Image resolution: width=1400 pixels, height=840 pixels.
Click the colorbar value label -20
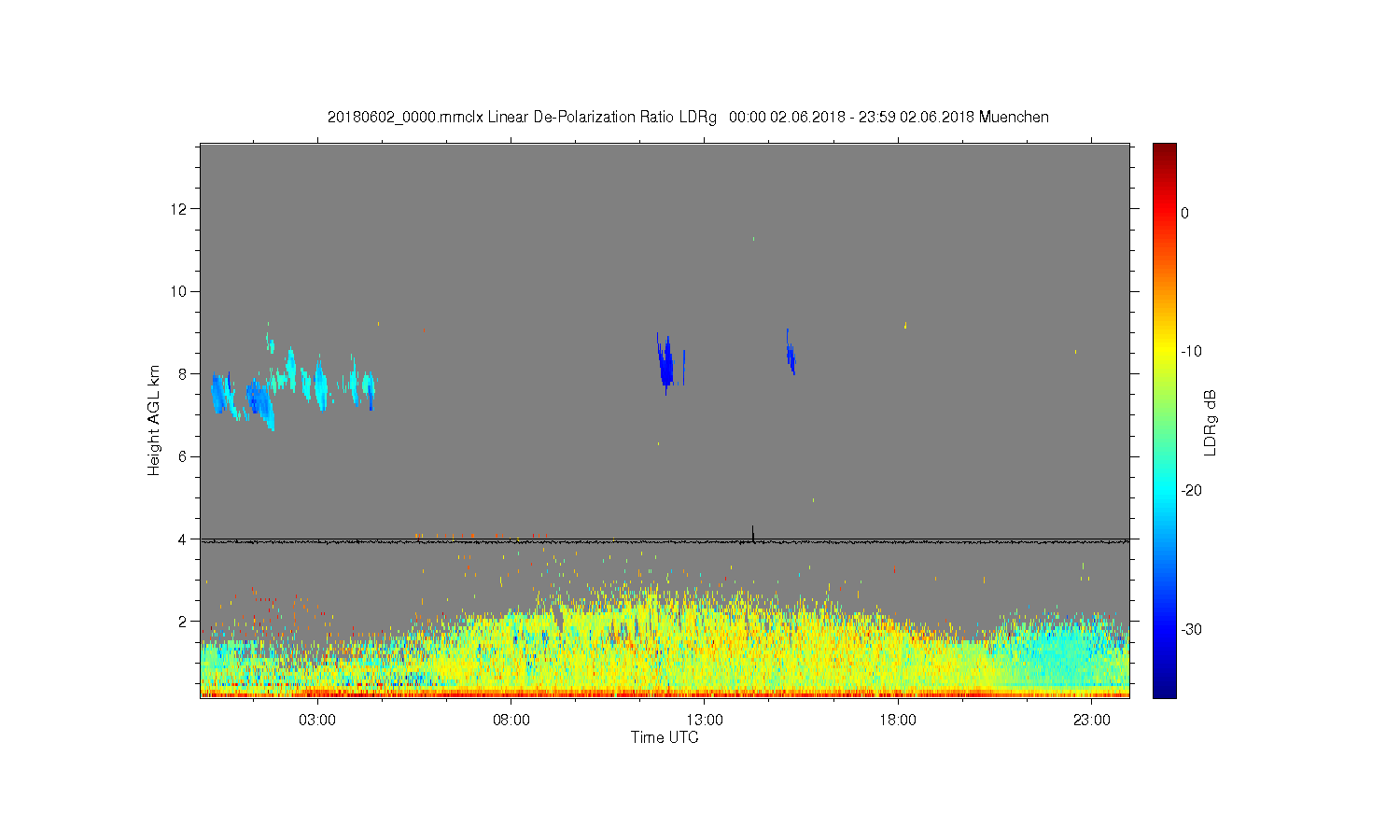click(1191, 491)
